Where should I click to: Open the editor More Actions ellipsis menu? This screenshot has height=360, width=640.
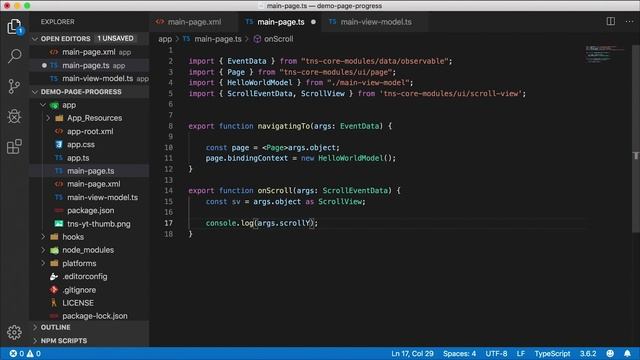coord(629,21)
